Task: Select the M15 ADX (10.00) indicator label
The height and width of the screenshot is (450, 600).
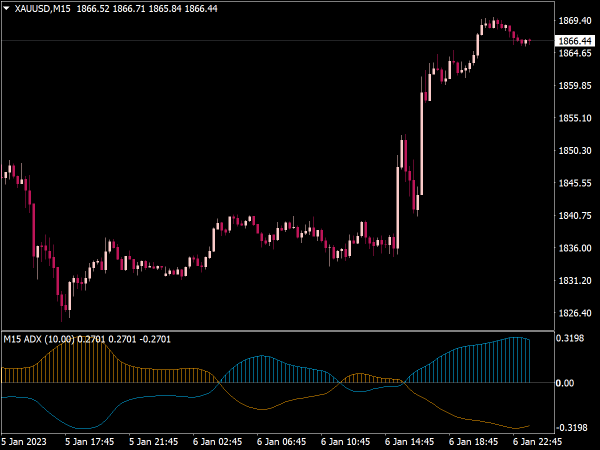Action: click(39, 339)
